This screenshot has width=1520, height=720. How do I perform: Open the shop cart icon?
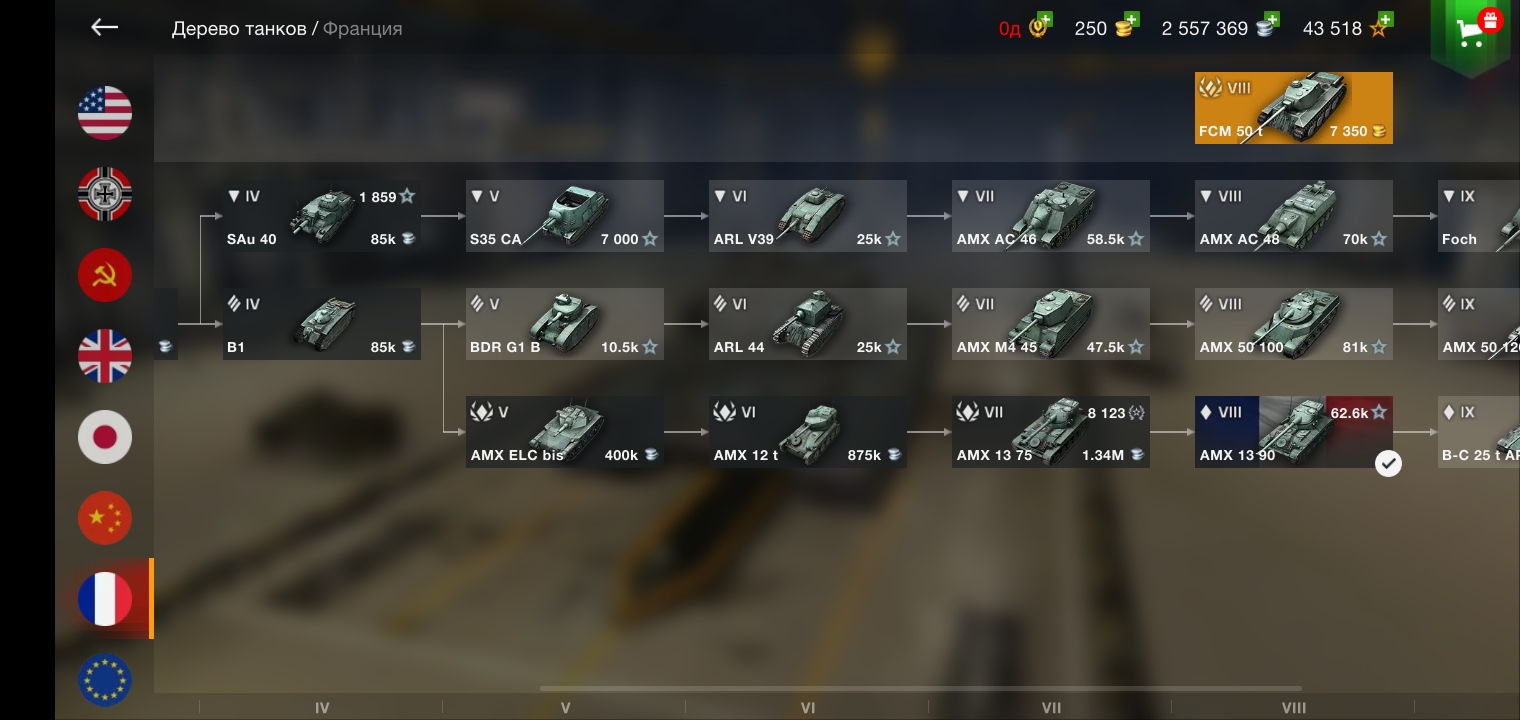point(1469,33)
